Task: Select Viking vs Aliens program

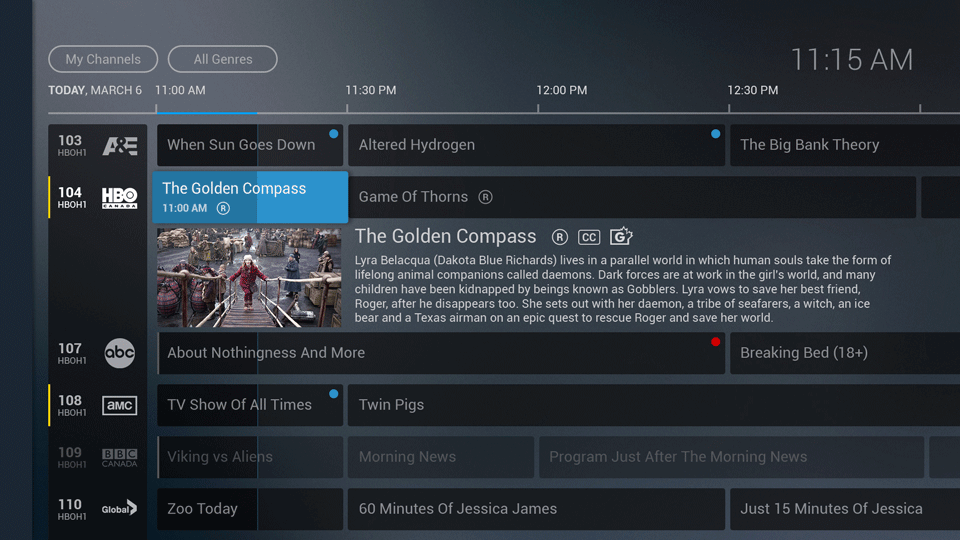Action: 250,457
